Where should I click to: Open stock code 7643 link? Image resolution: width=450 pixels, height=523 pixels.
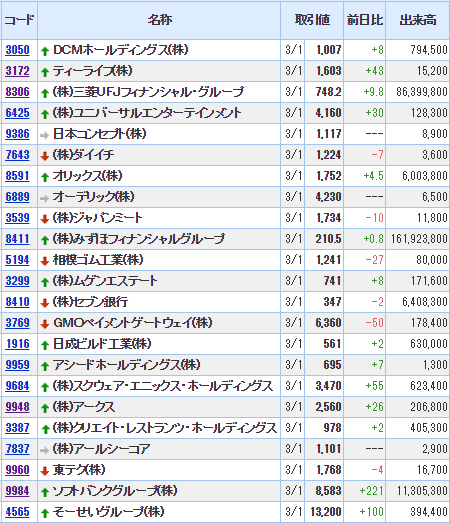[17, 155]
